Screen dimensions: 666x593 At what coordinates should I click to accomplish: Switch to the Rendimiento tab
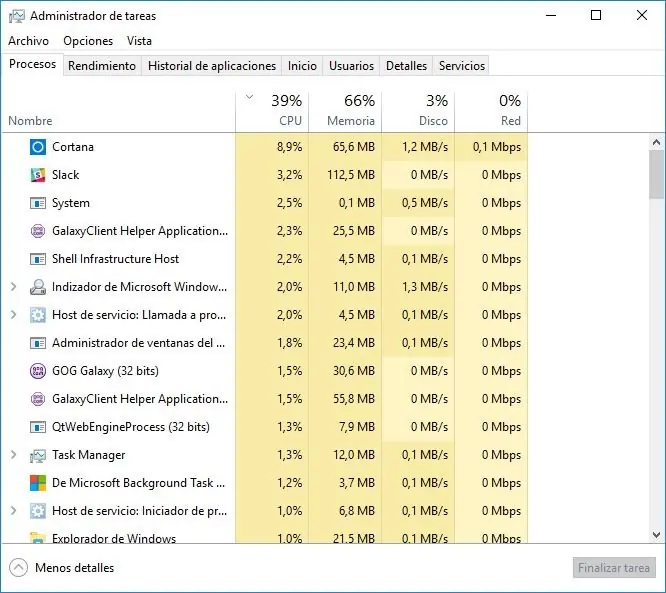click(x=102, y=66)
